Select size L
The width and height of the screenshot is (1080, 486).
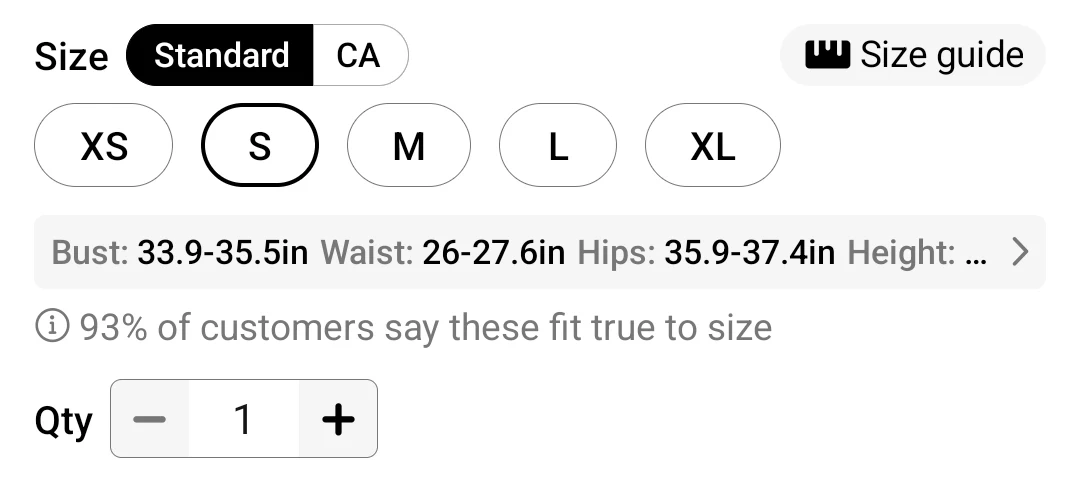click(x=558, y=146)
